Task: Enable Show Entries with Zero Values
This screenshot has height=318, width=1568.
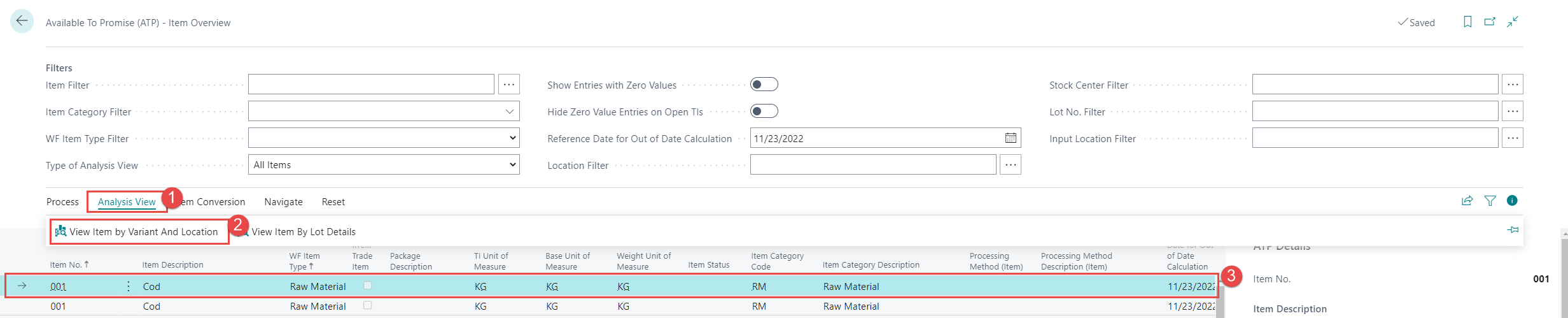Action: point(764,85)
